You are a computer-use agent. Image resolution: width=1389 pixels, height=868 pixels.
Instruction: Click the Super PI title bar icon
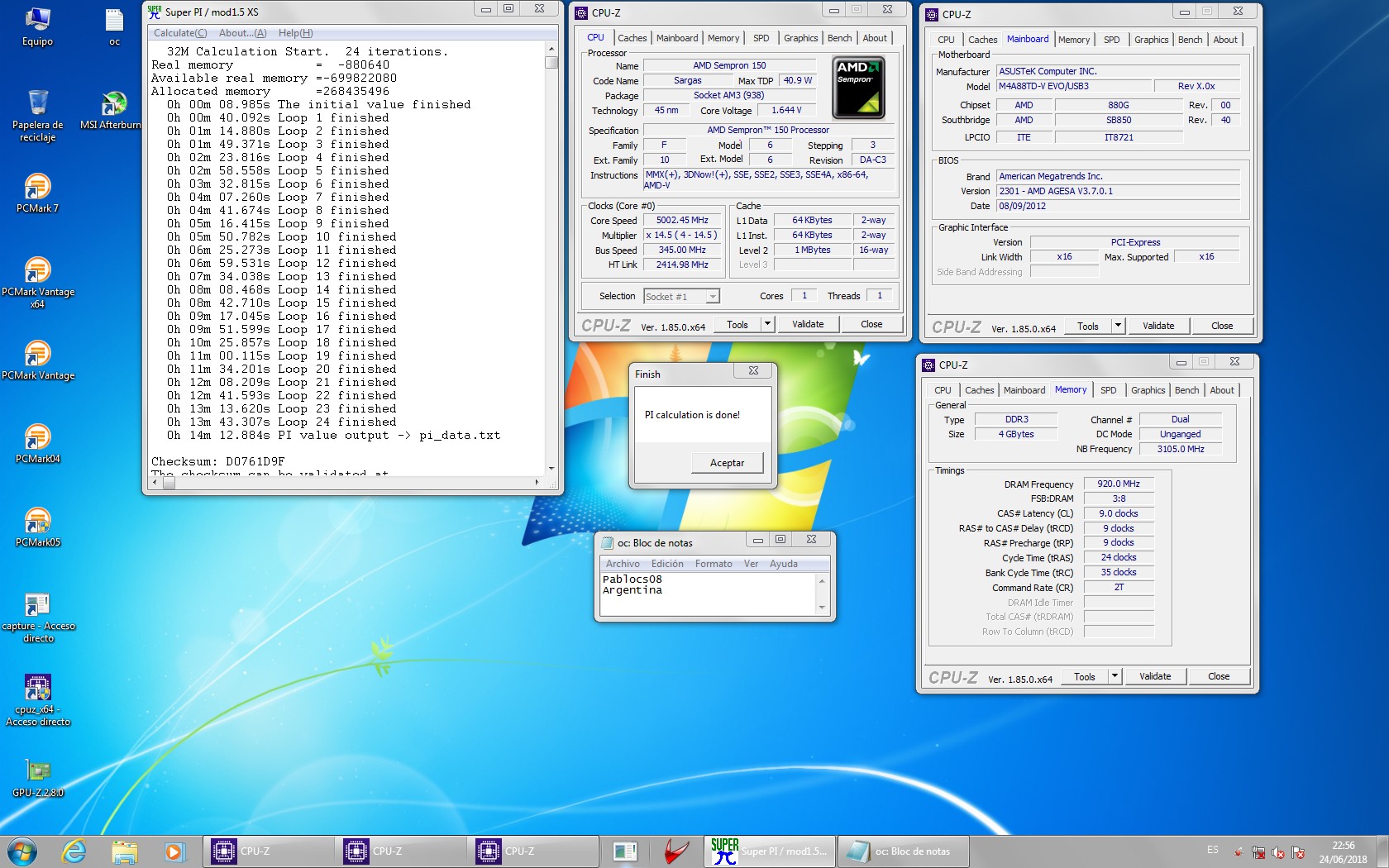155,12
